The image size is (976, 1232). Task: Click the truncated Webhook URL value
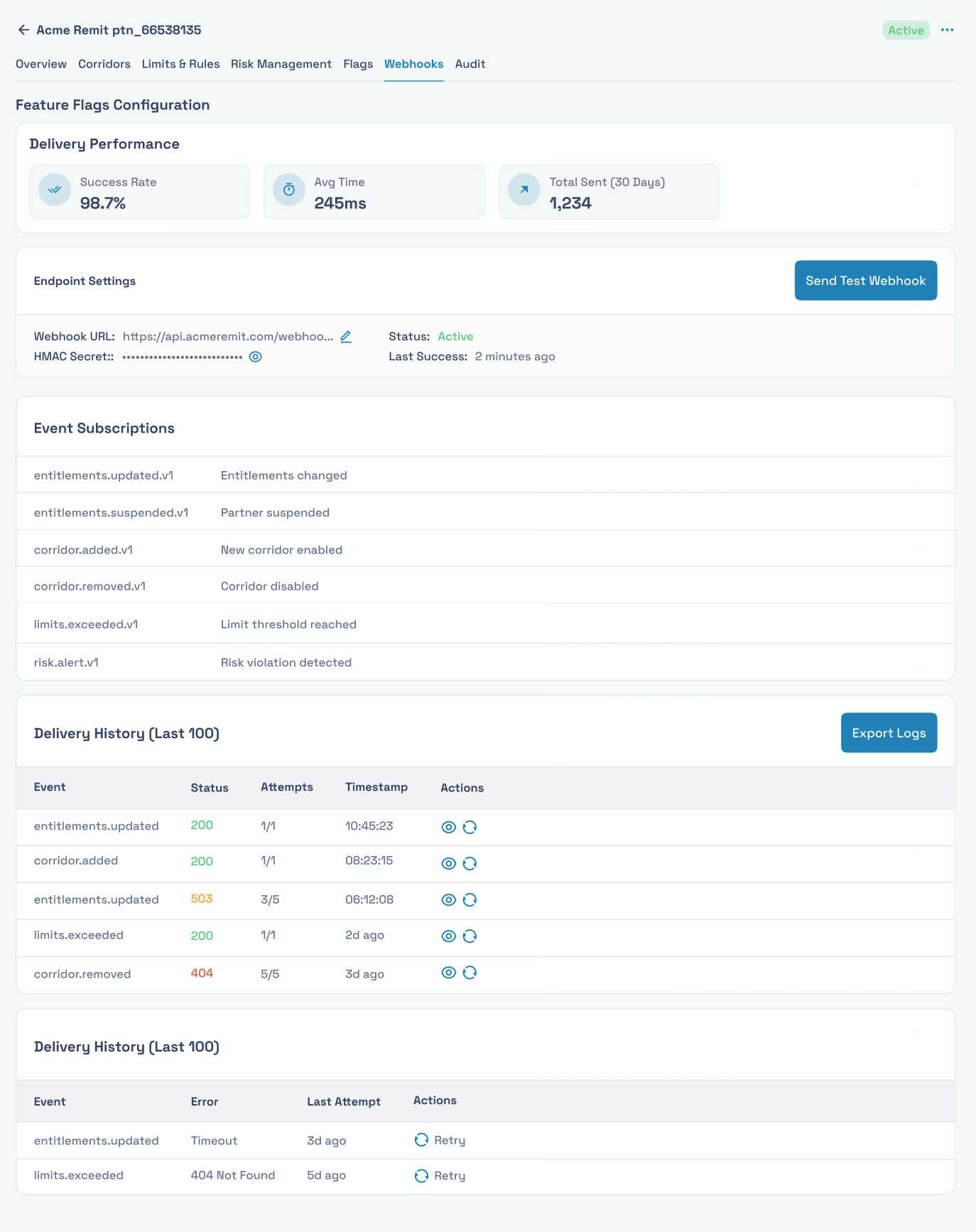point(228,337)
